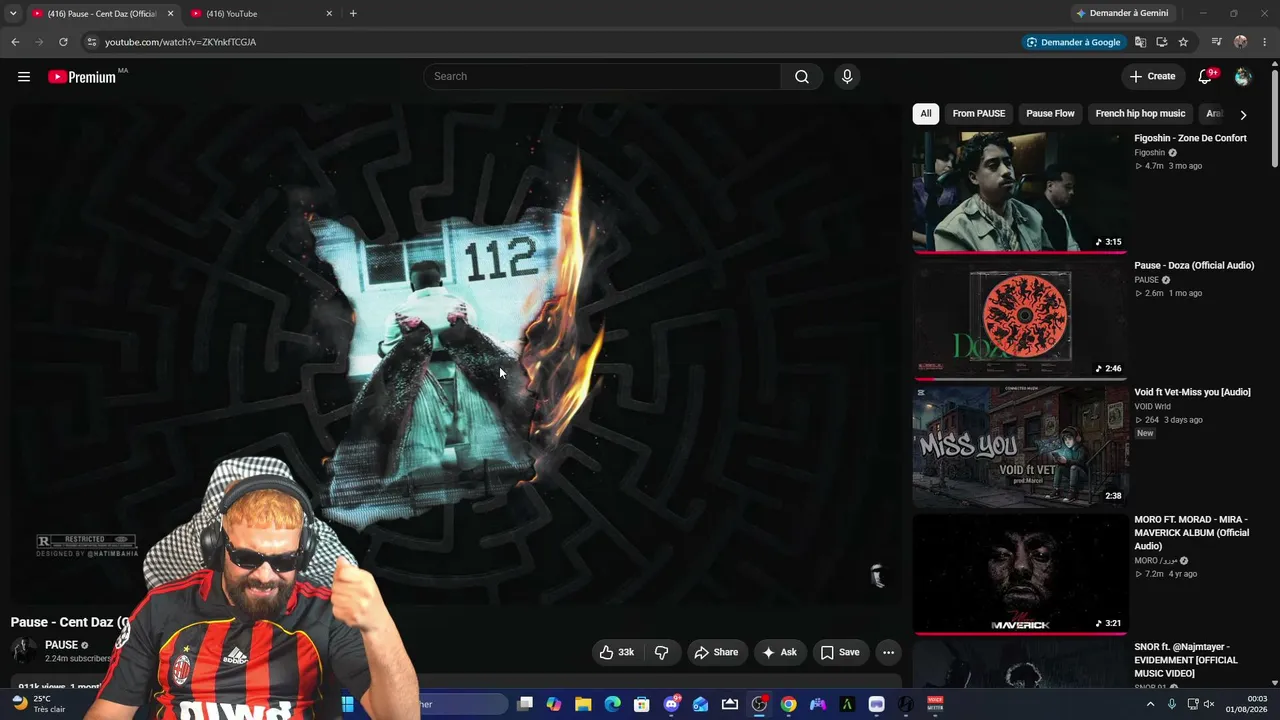Select the French hip hop music chip
The image size is (1280, 720).
point(1140,114)
